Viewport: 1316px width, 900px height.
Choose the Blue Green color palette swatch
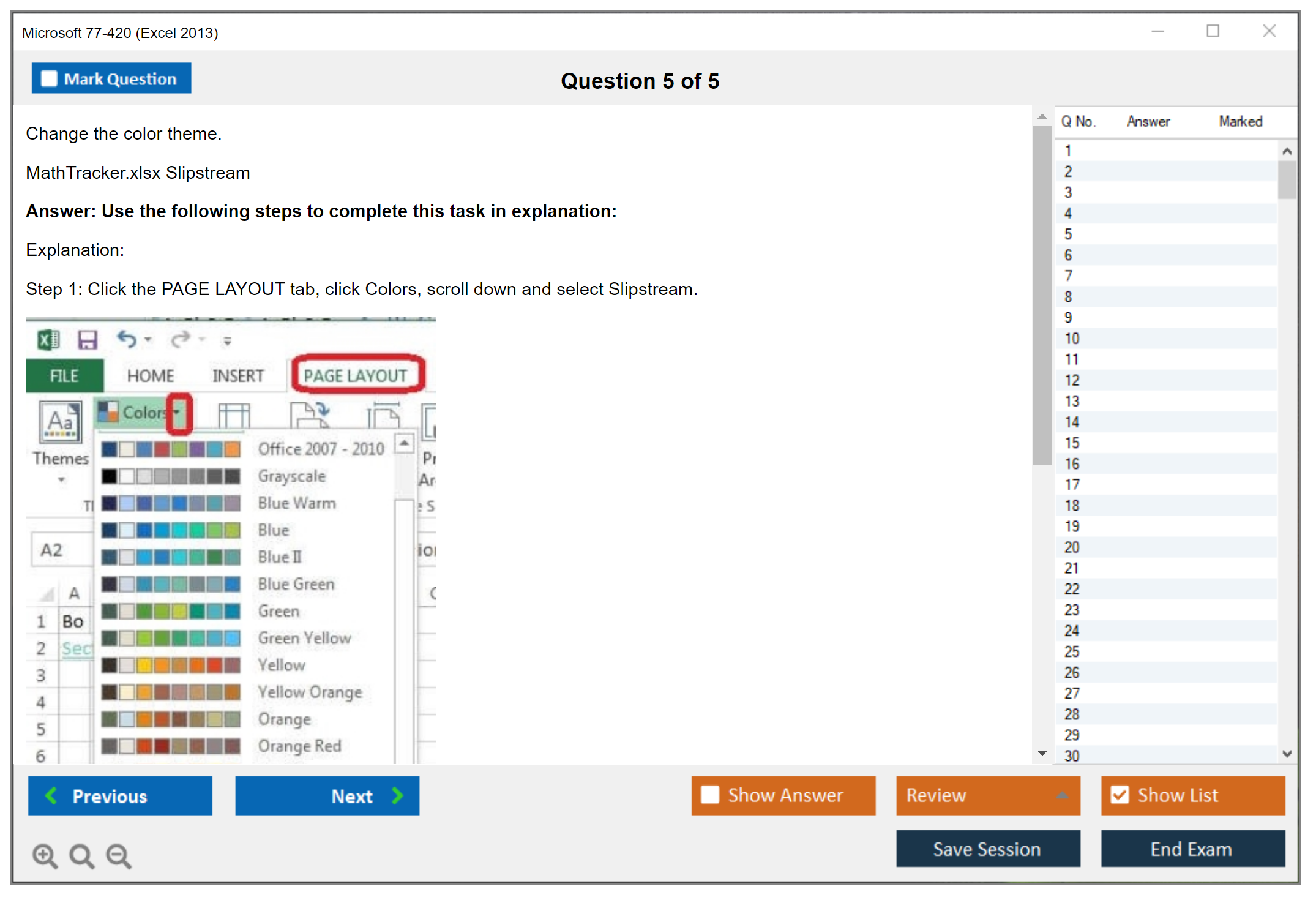coord(171,584)
